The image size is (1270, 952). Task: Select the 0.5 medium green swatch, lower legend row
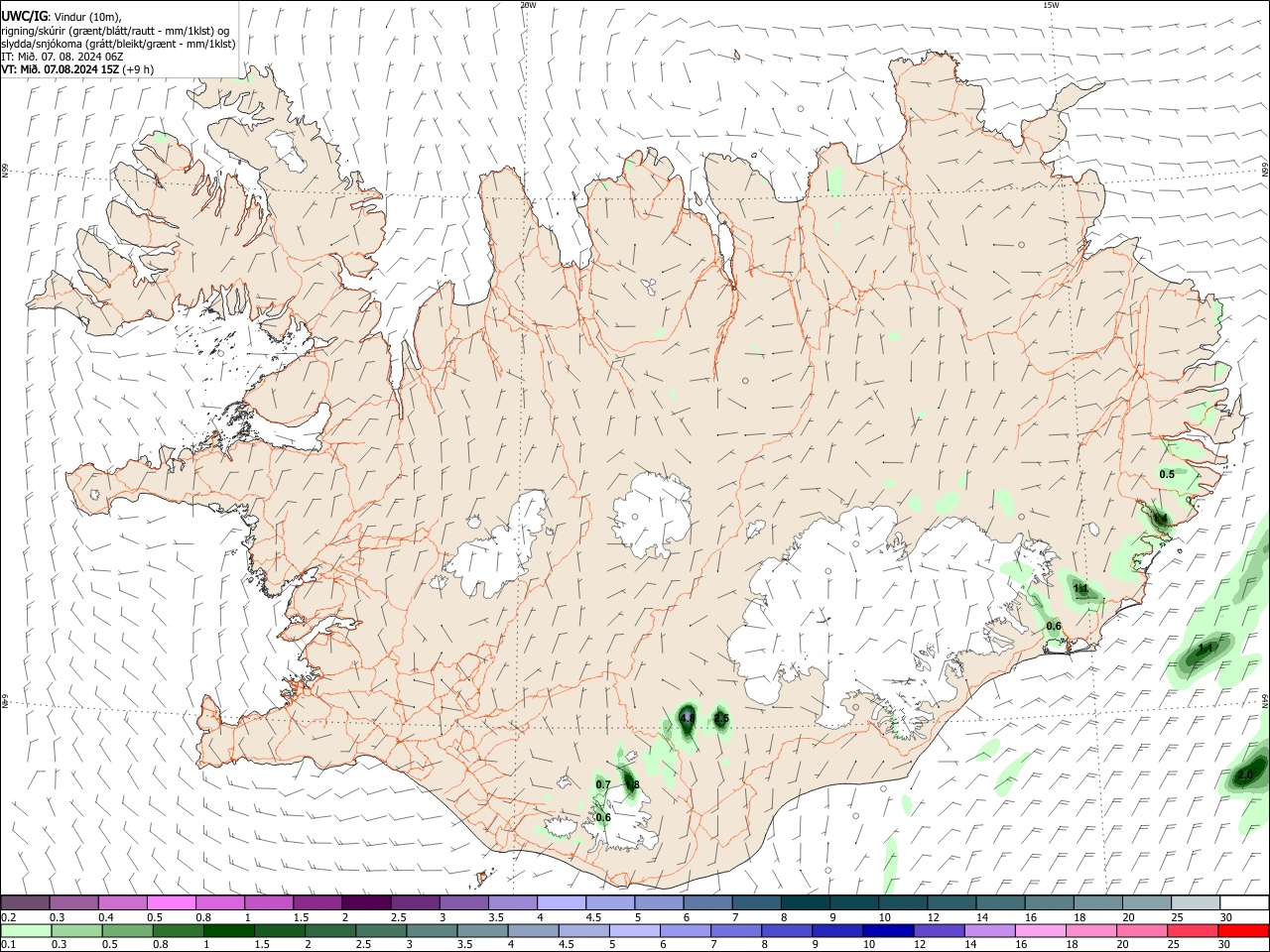126,930
